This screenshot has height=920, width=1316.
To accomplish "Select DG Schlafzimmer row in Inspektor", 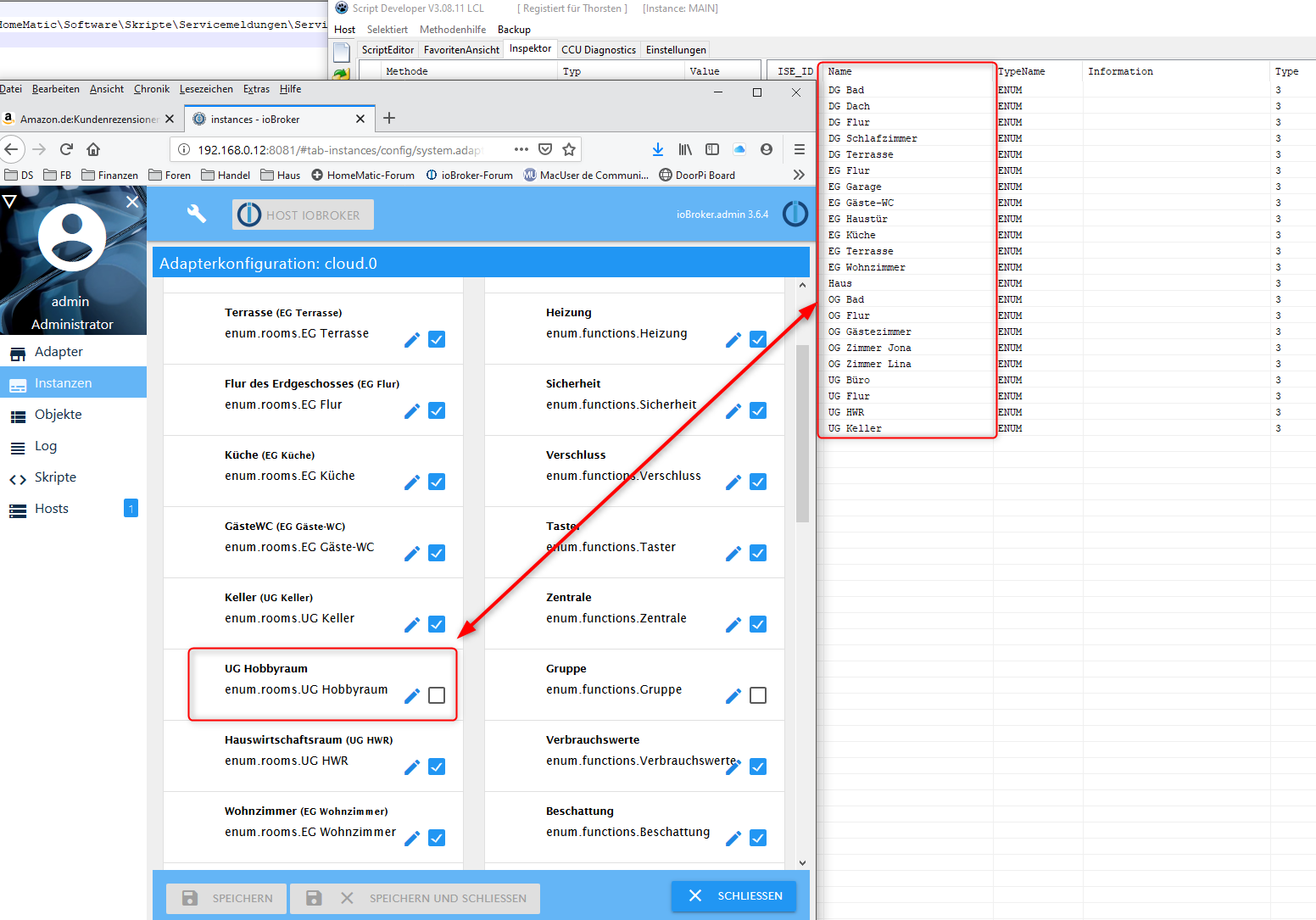I will click(x=1065, y=138).
